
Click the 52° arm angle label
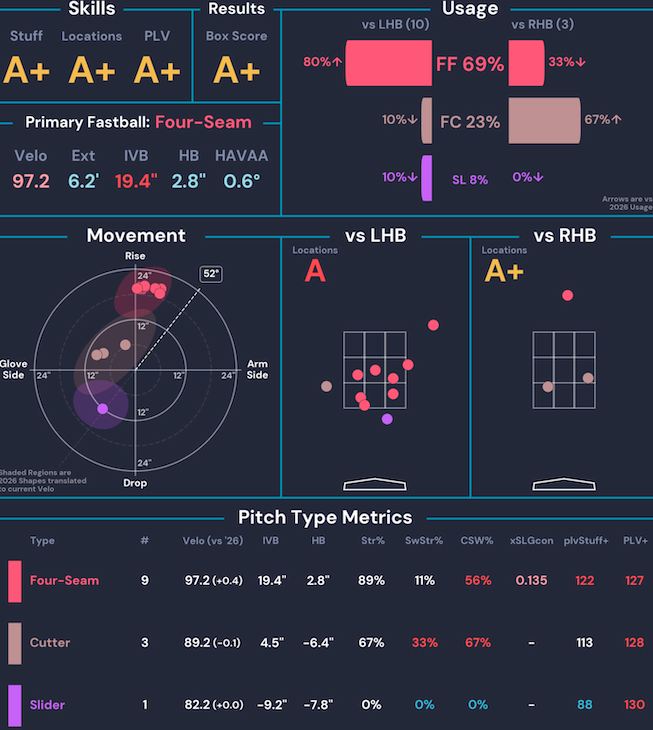[x=211, y=273]
